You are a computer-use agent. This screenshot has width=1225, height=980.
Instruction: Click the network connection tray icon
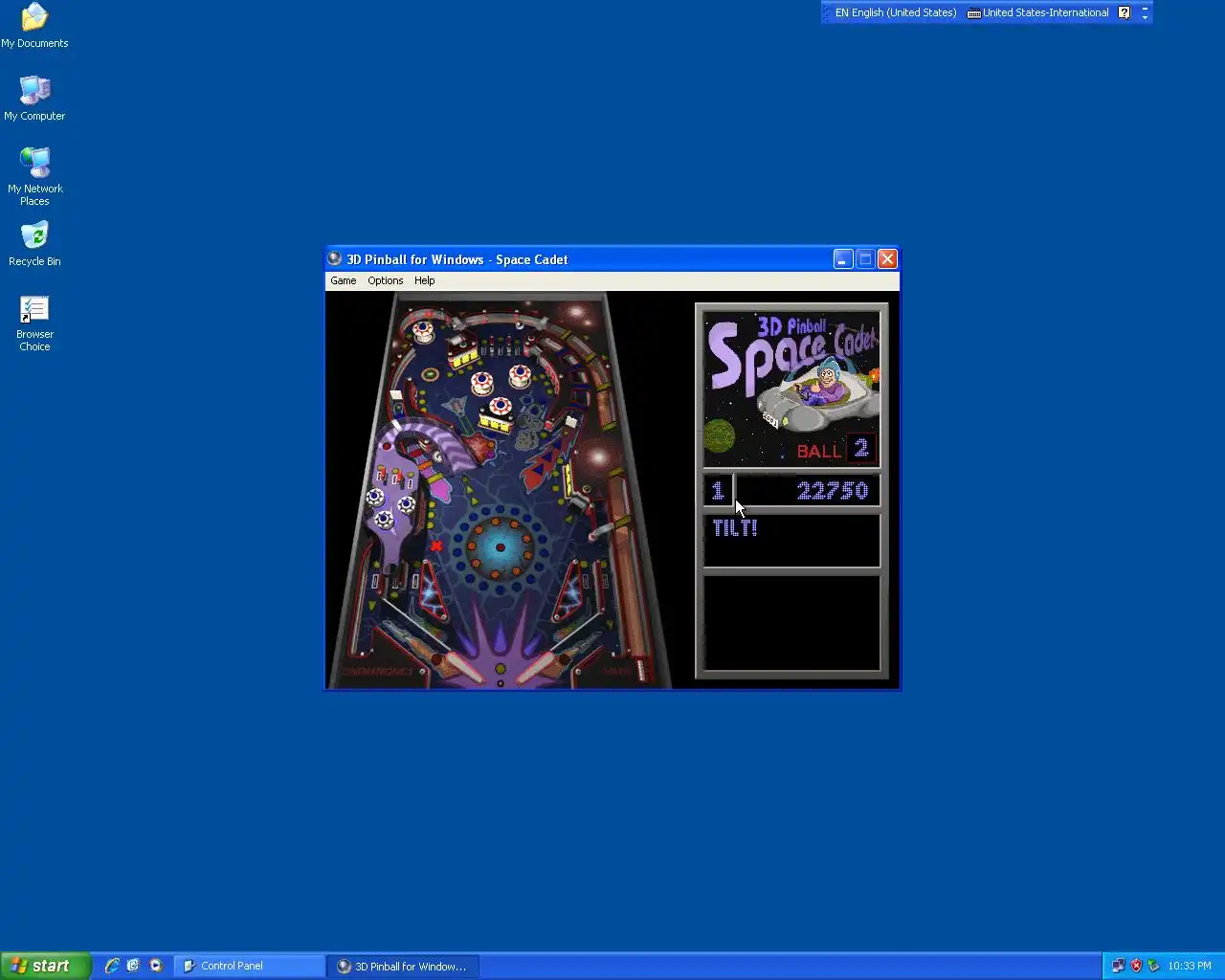click(1118, 966)
